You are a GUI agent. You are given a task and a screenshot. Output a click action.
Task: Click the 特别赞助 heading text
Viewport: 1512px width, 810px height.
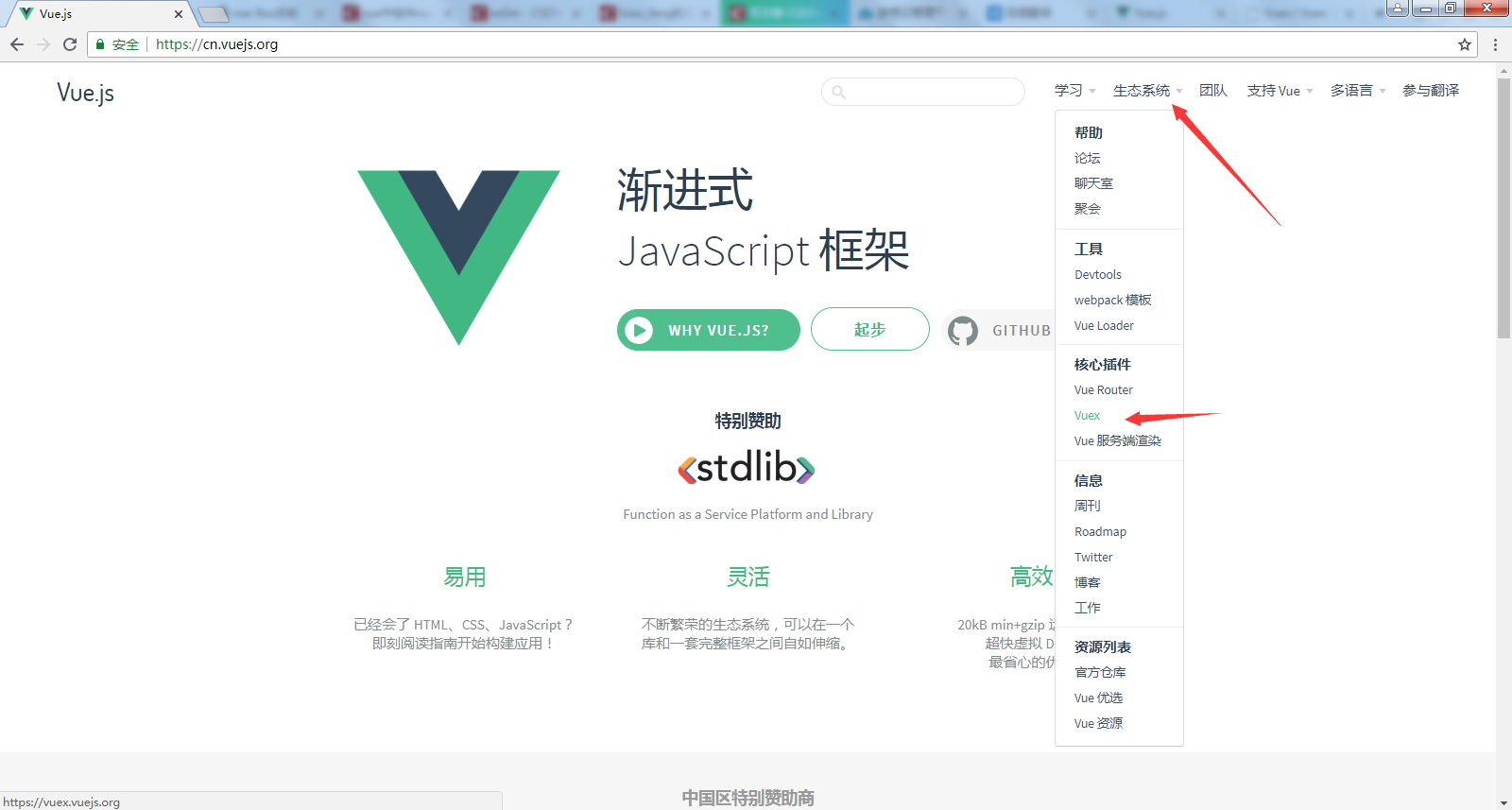pyautogui.click(x=747, y=421)
